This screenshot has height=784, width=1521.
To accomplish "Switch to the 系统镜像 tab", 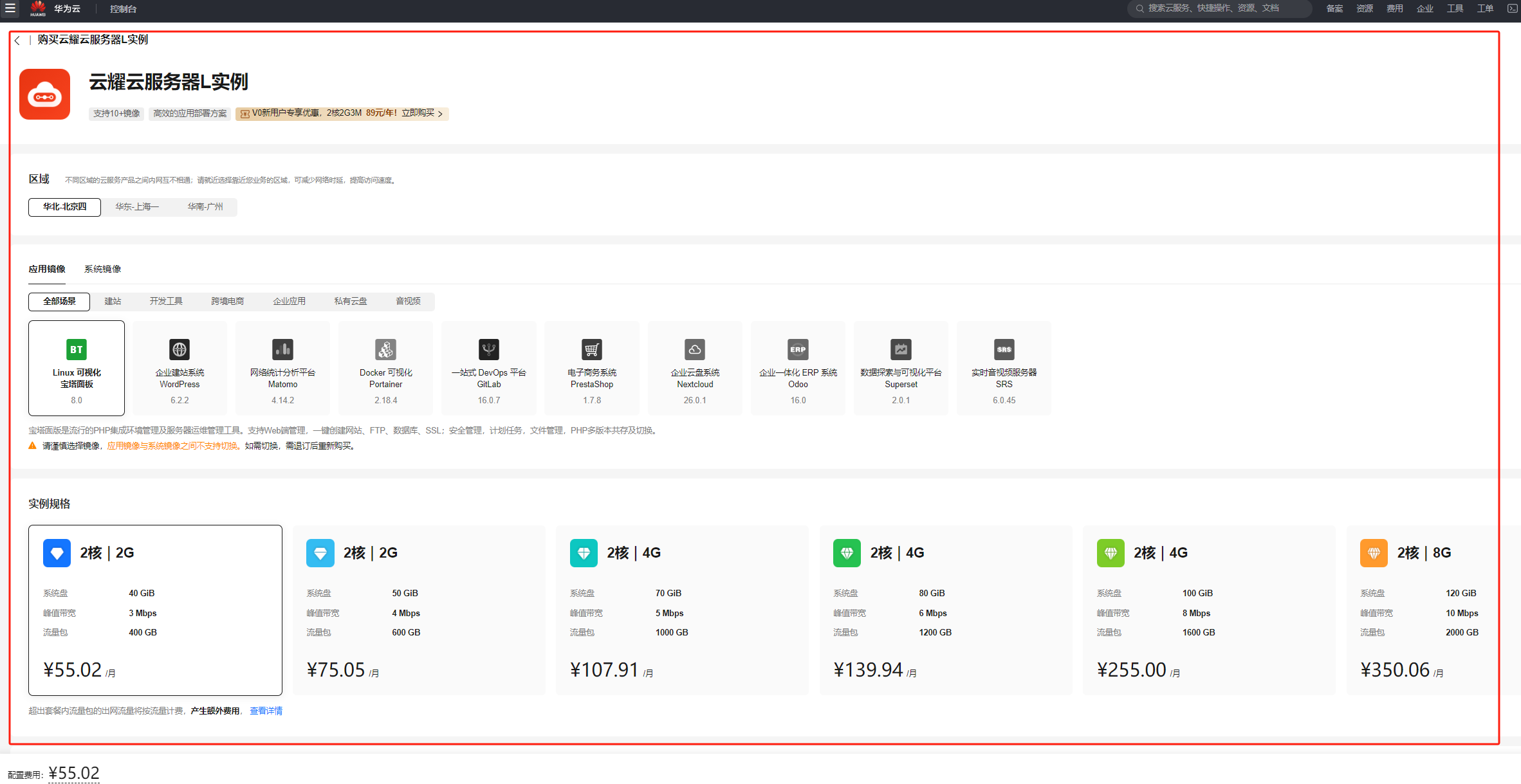I will point(103,269).
